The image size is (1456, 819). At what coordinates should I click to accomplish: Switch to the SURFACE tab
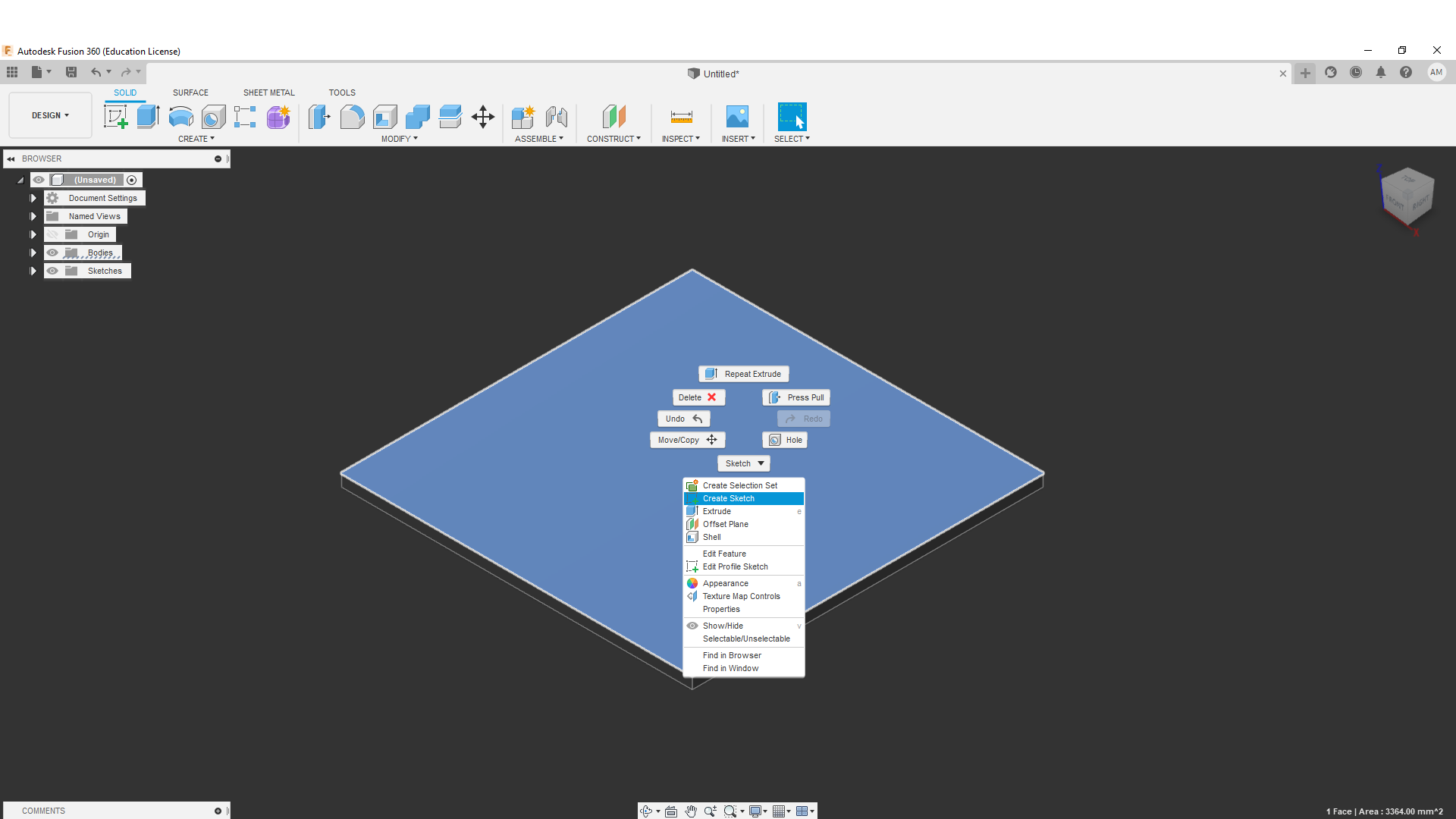190,92
